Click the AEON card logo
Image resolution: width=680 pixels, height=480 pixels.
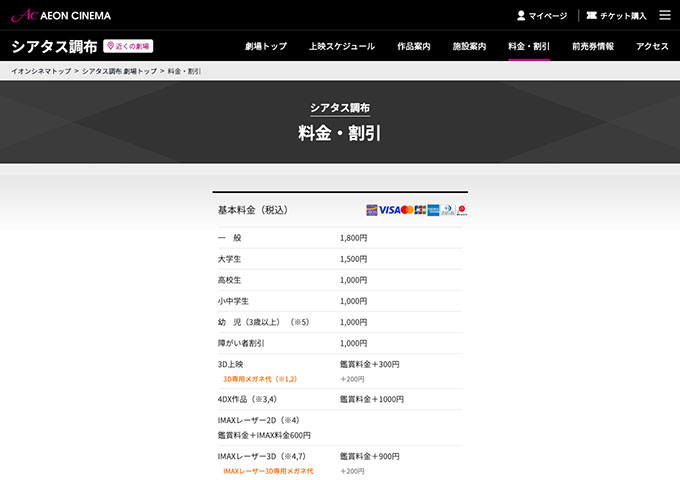pos(372,210)
